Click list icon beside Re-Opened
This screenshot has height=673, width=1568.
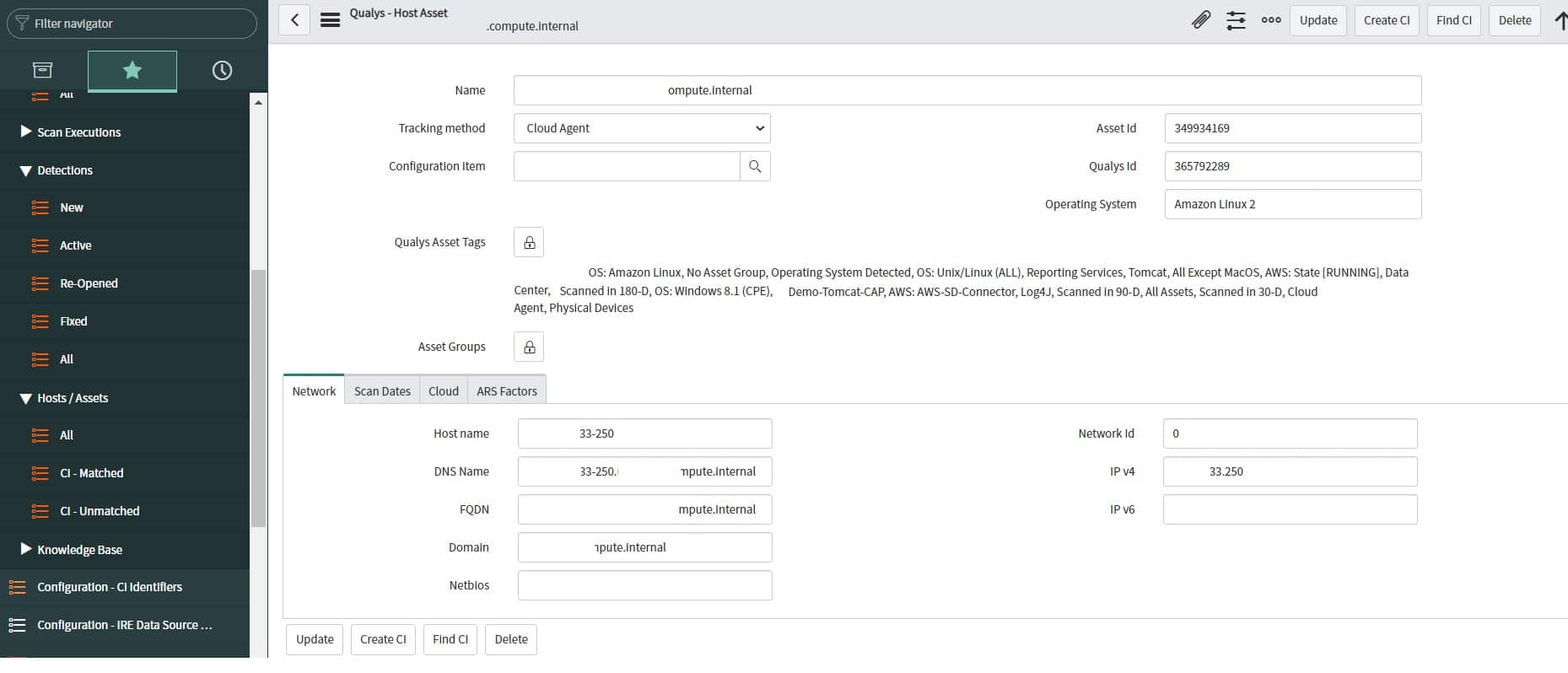pyautogui.click(x=40, y=283)
